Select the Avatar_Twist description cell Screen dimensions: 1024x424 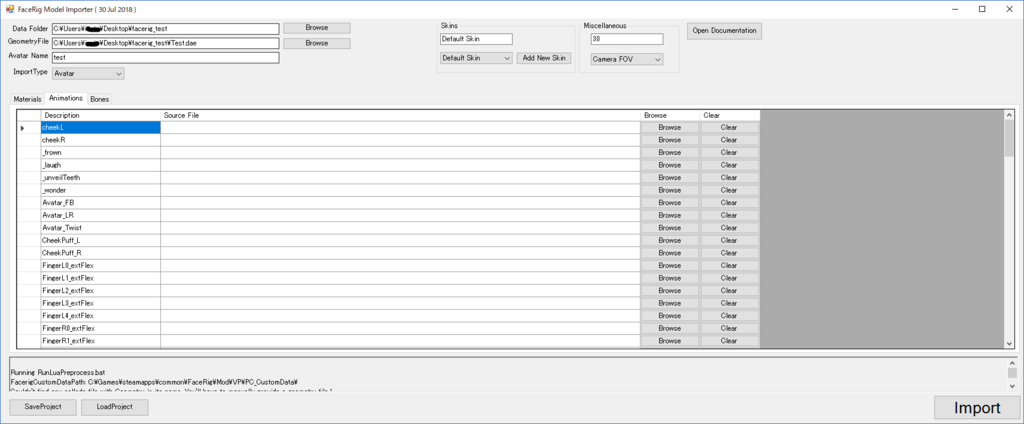tap(101, 228)
